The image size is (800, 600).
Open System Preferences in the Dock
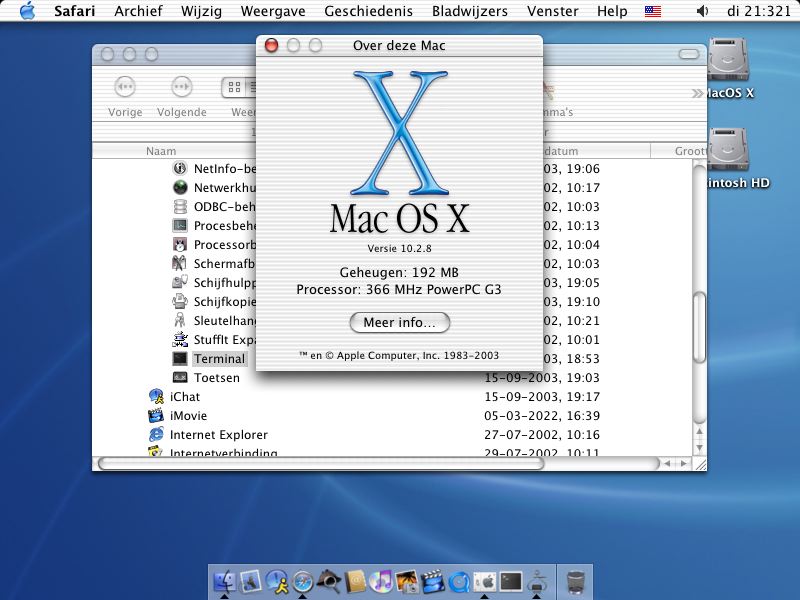point(485,581)
